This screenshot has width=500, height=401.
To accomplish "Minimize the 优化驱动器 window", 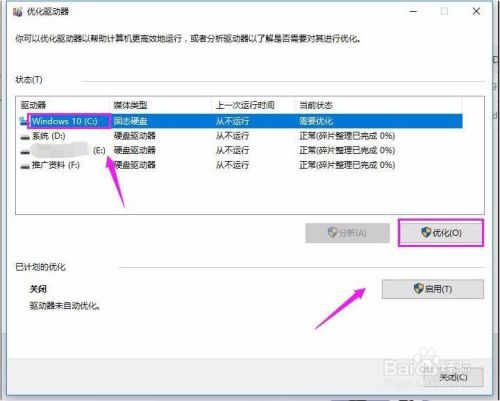I will pos(413,11).
